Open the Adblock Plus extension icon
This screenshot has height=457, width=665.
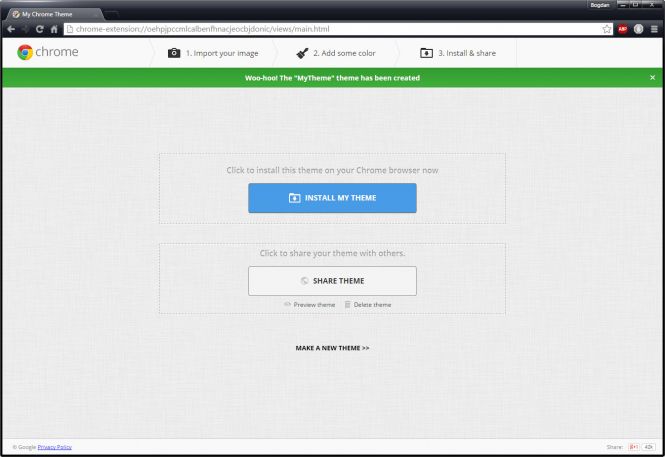point(623,29)
